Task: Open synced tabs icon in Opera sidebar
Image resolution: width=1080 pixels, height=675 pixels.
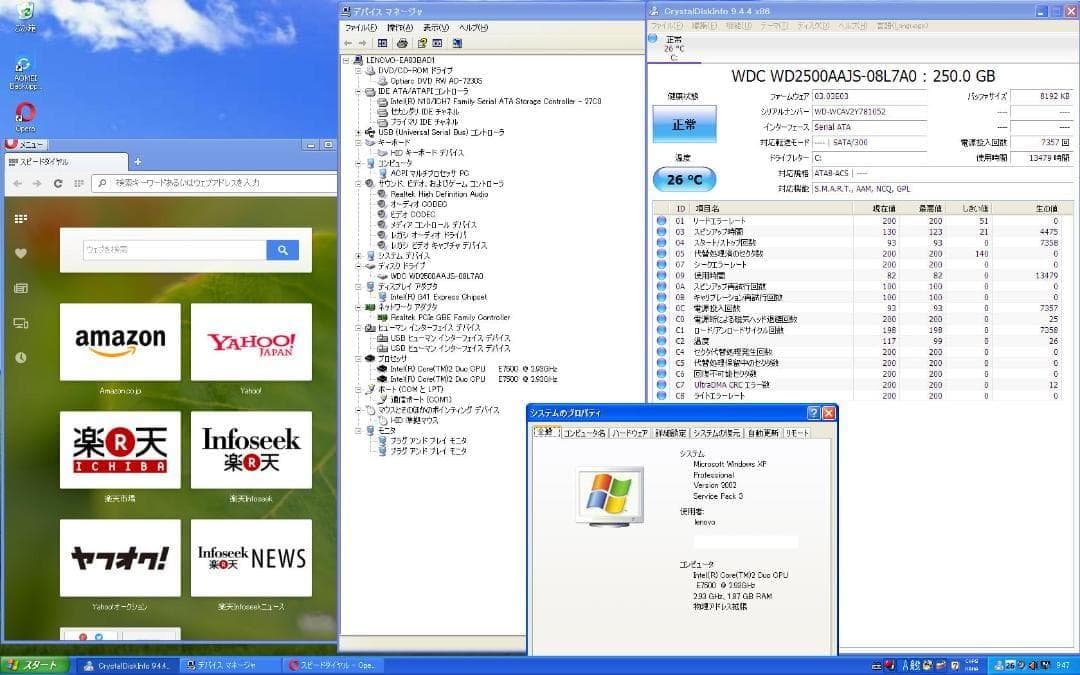Action: 21,323
